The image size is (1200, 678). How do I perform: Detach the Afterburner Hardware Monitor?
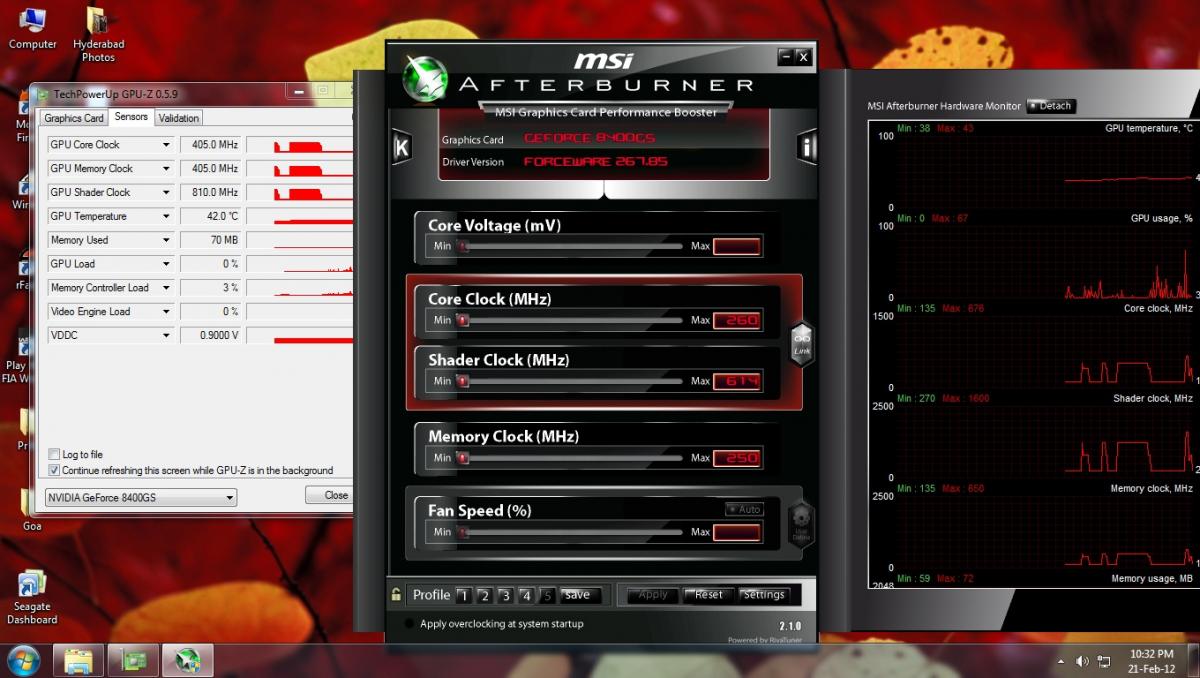coord(1051,106)
